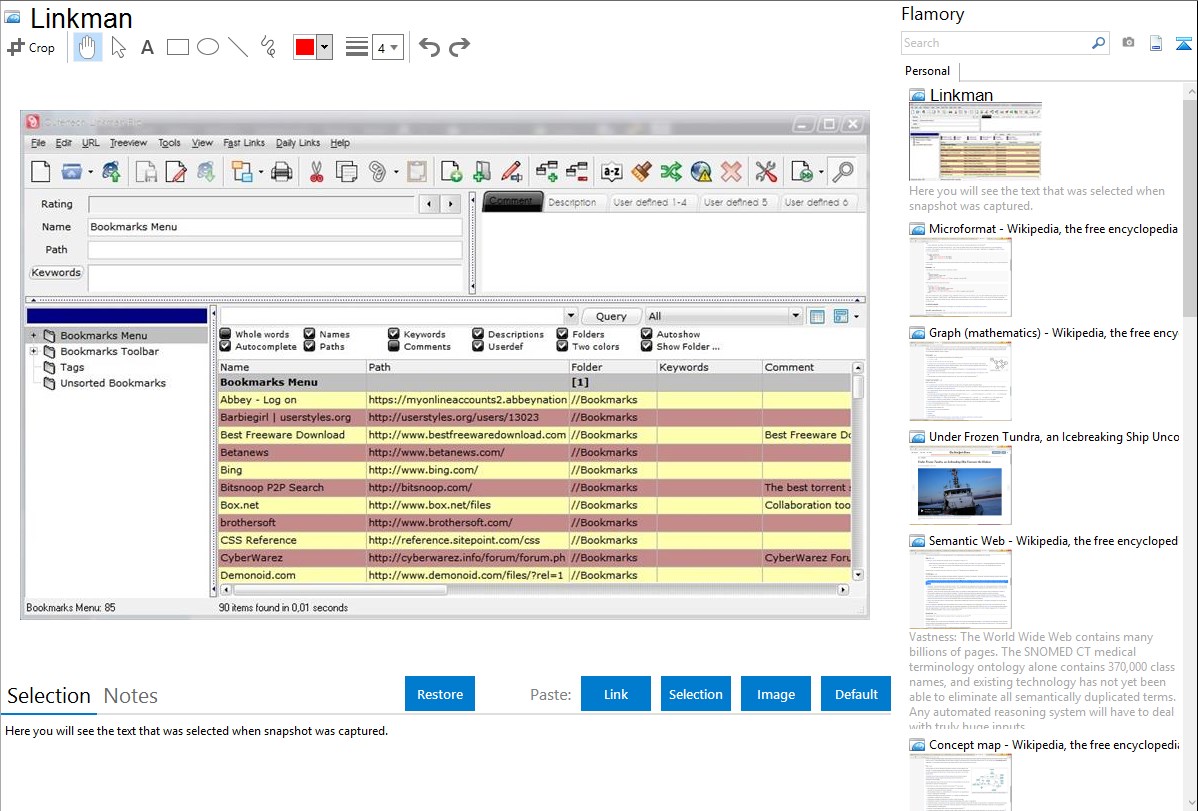This screenshot has width=1198, height=811.
Task: Click the undo arrow
Action: point(429,47)
